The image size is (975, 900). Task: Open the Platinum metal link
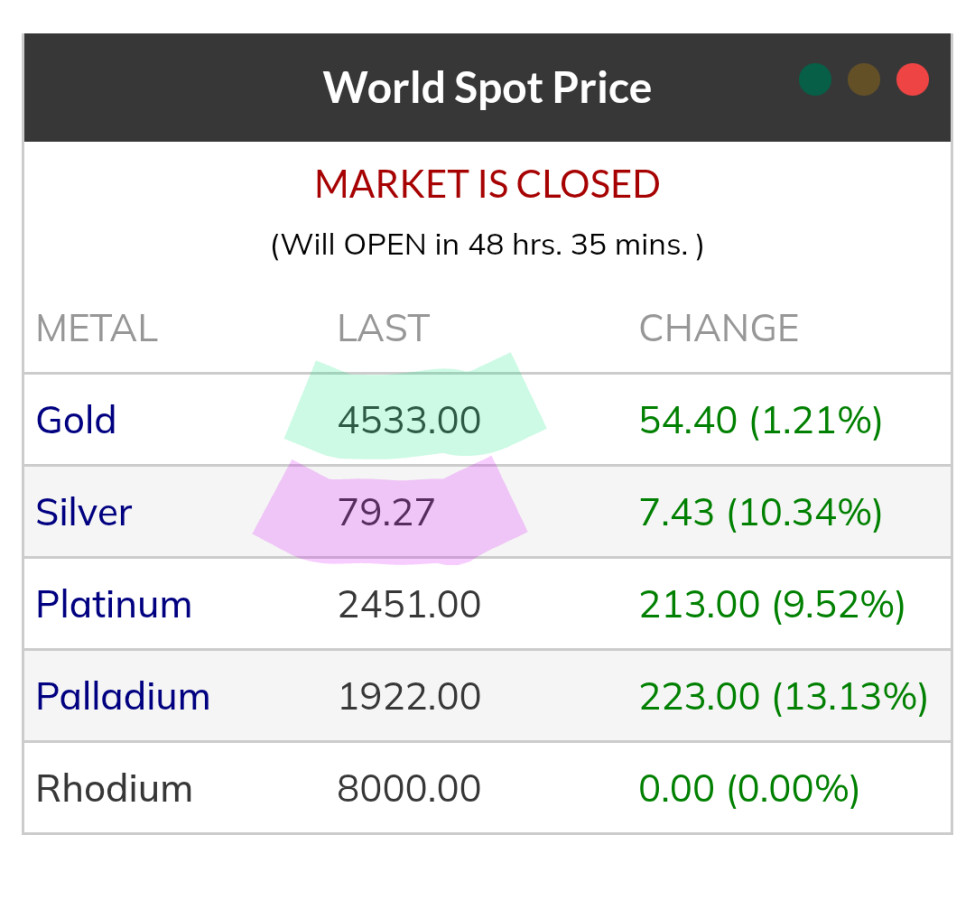(114, 605)
